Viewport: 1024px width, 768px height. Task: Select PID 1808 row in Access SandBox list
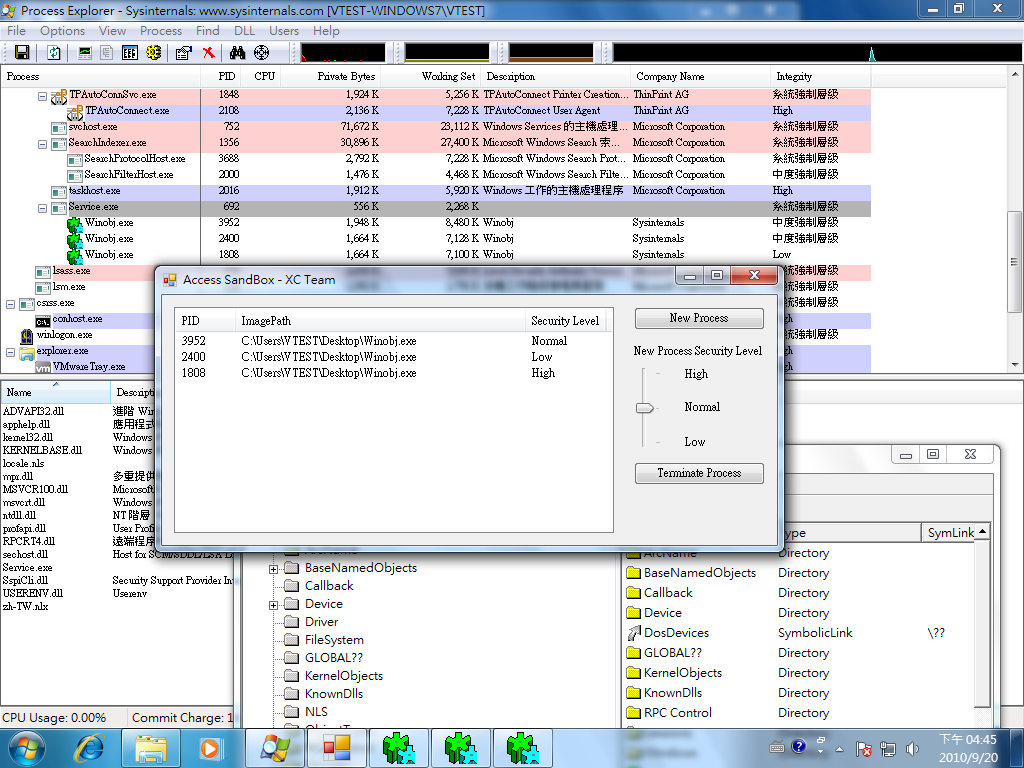(x=394, y=373)
